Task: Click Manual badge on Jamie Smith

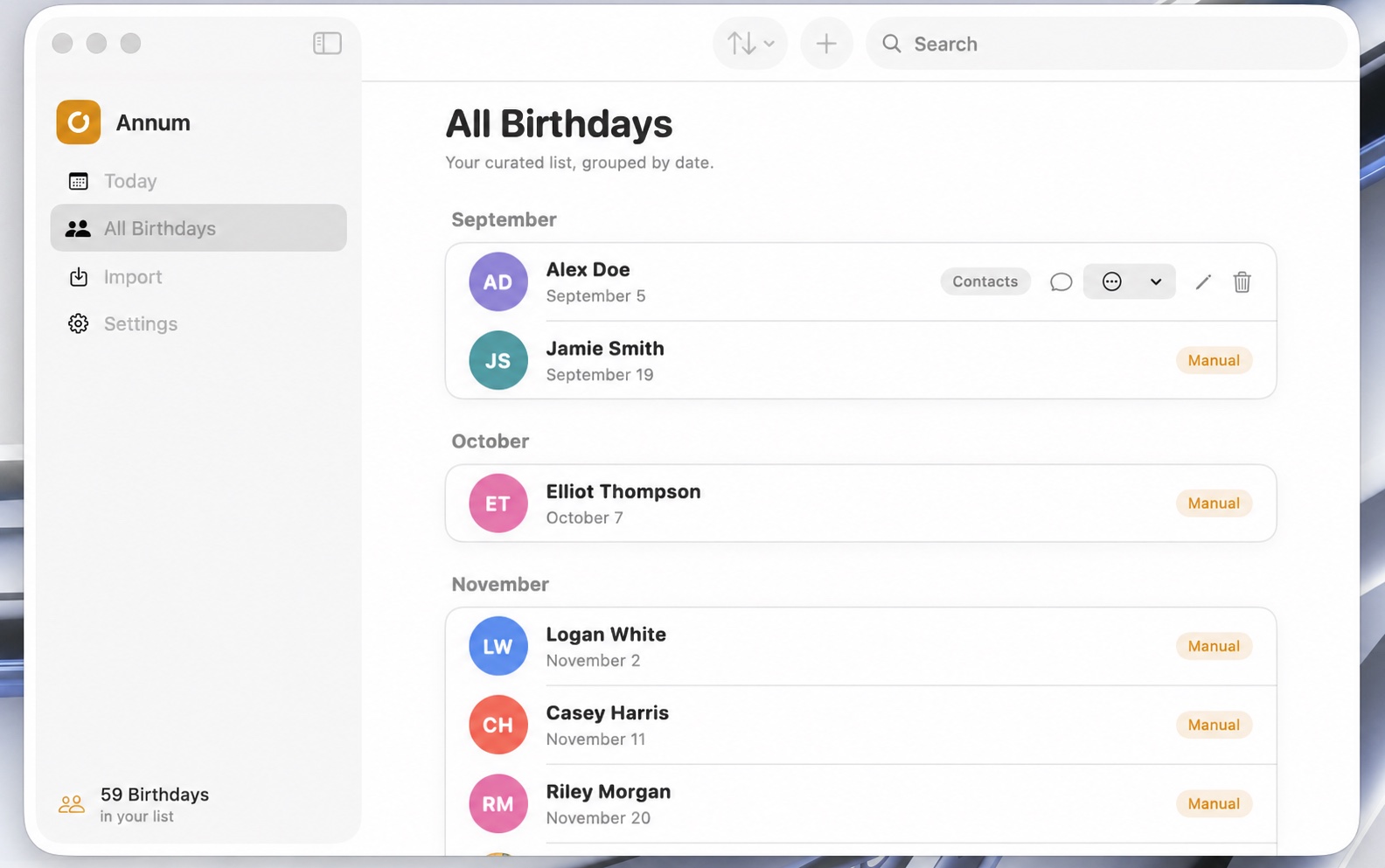Action: (x=1214, y=360)
